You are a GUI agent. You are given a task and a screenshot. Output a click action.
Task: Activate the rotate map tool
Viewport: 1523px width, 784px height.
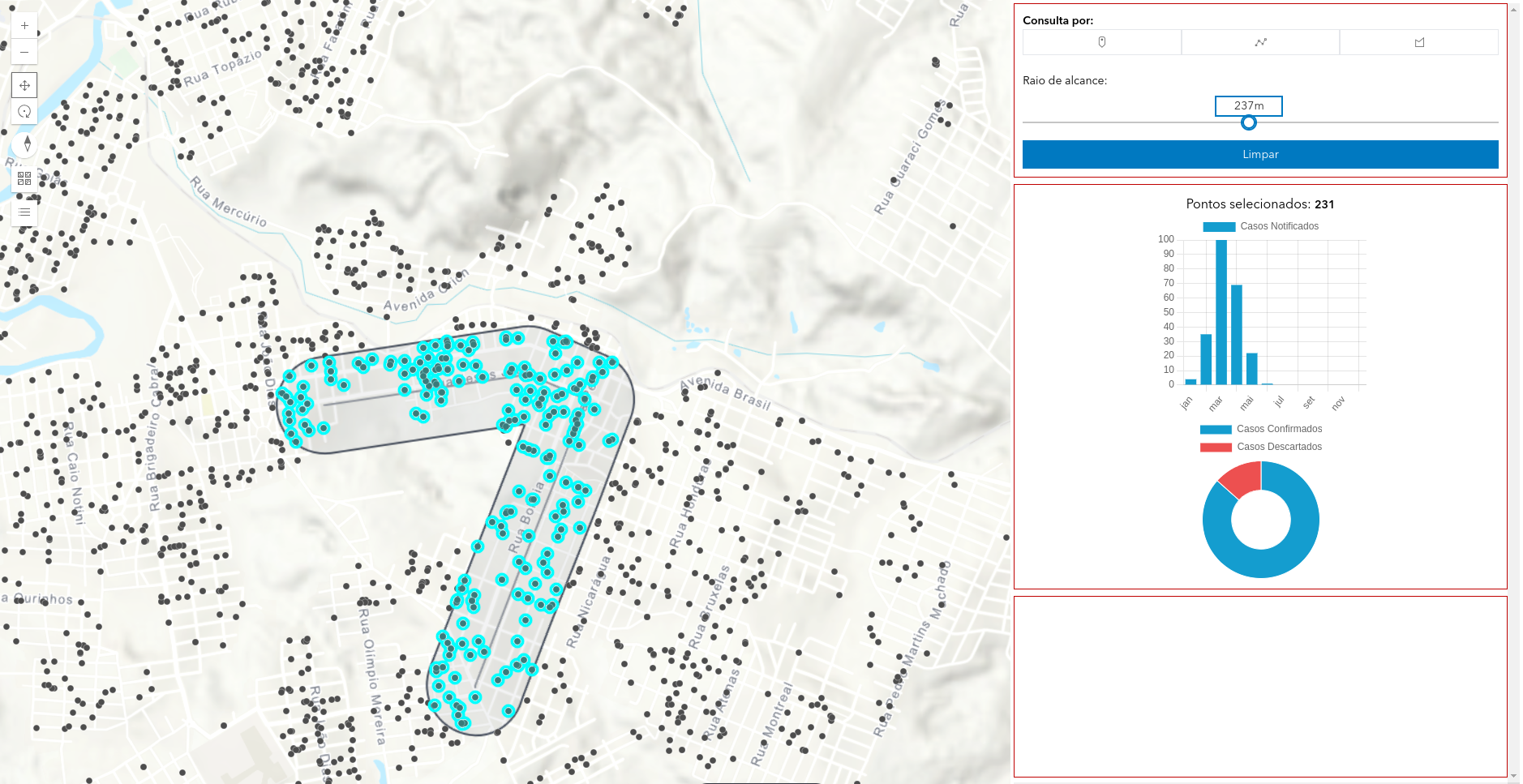click(x=24, y=112)
